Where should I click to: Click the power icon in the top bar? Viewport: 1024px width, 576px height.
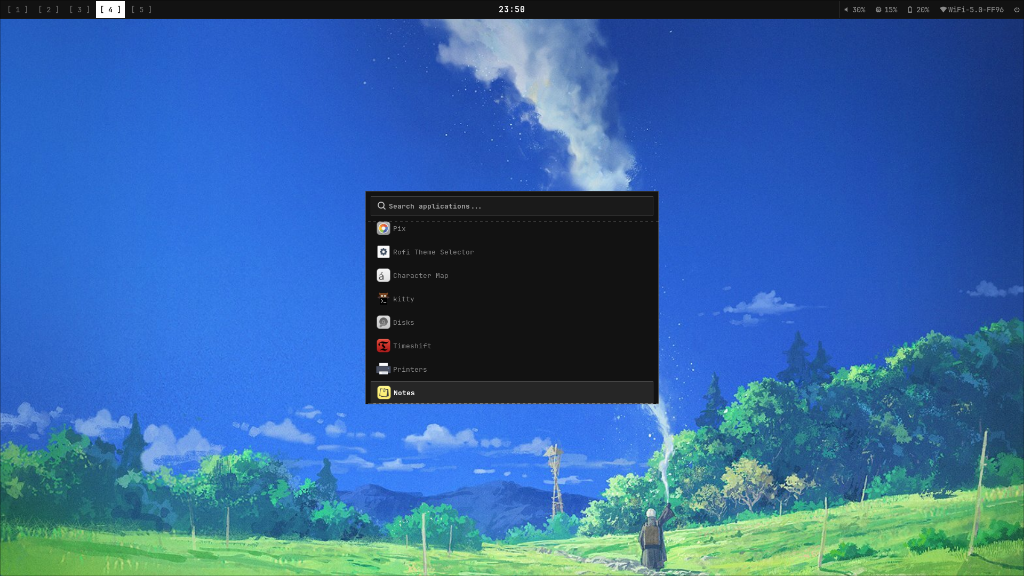click(1017, 10)
